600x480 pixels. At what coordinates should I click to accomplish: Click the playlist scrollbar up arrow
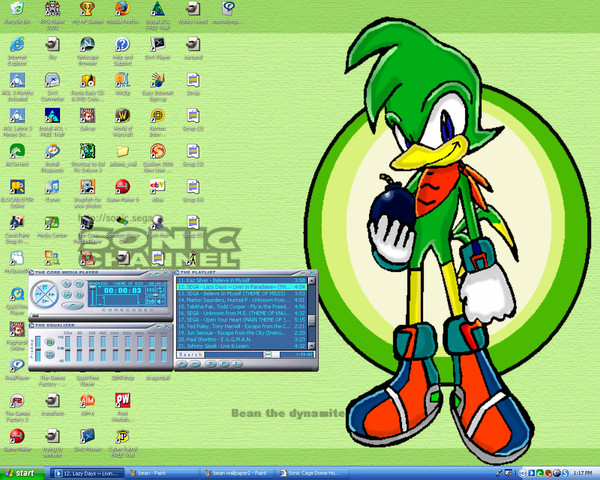point(311,280)
